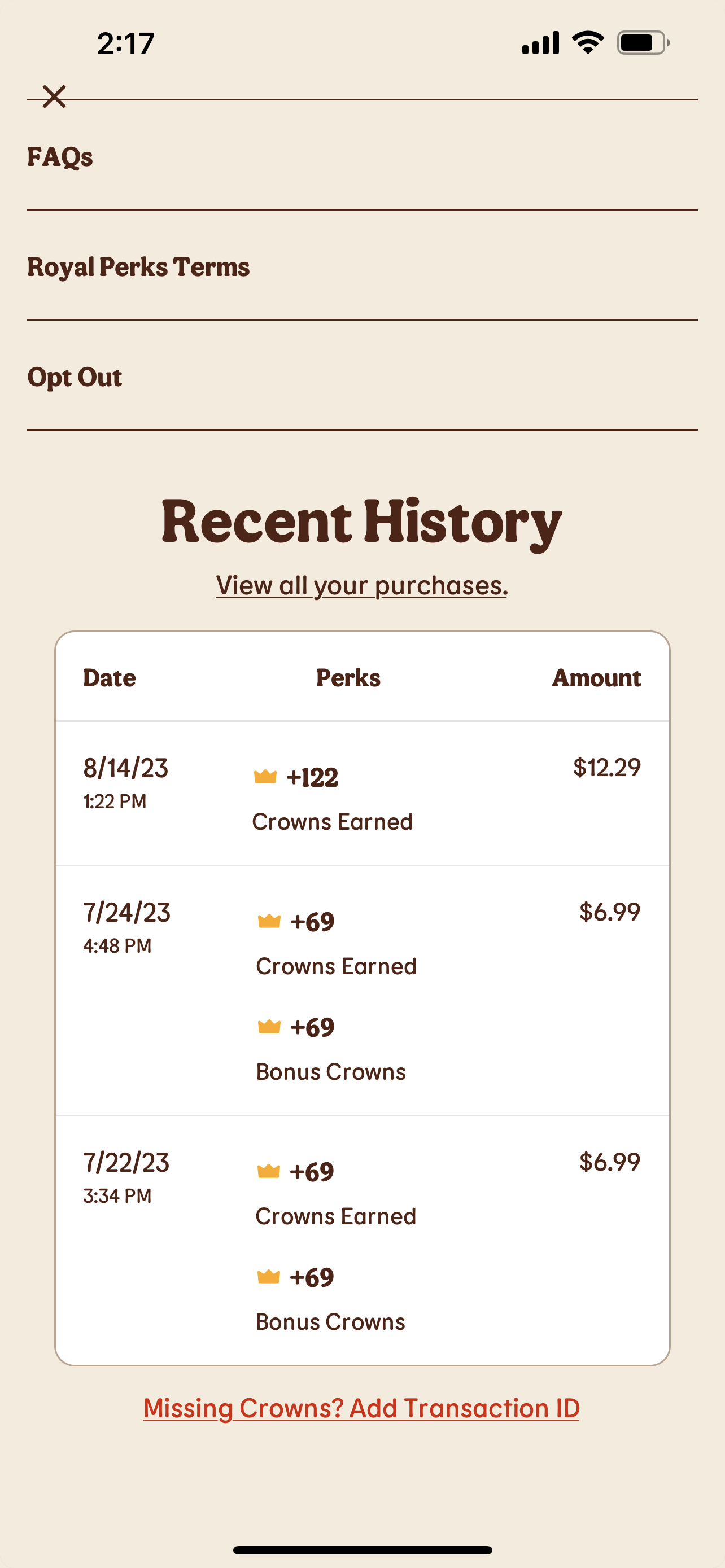The width and height of the screenshot is (725, 1568).
Task: Select the 8/14/23 transaction date
Action: click(125, 768)
